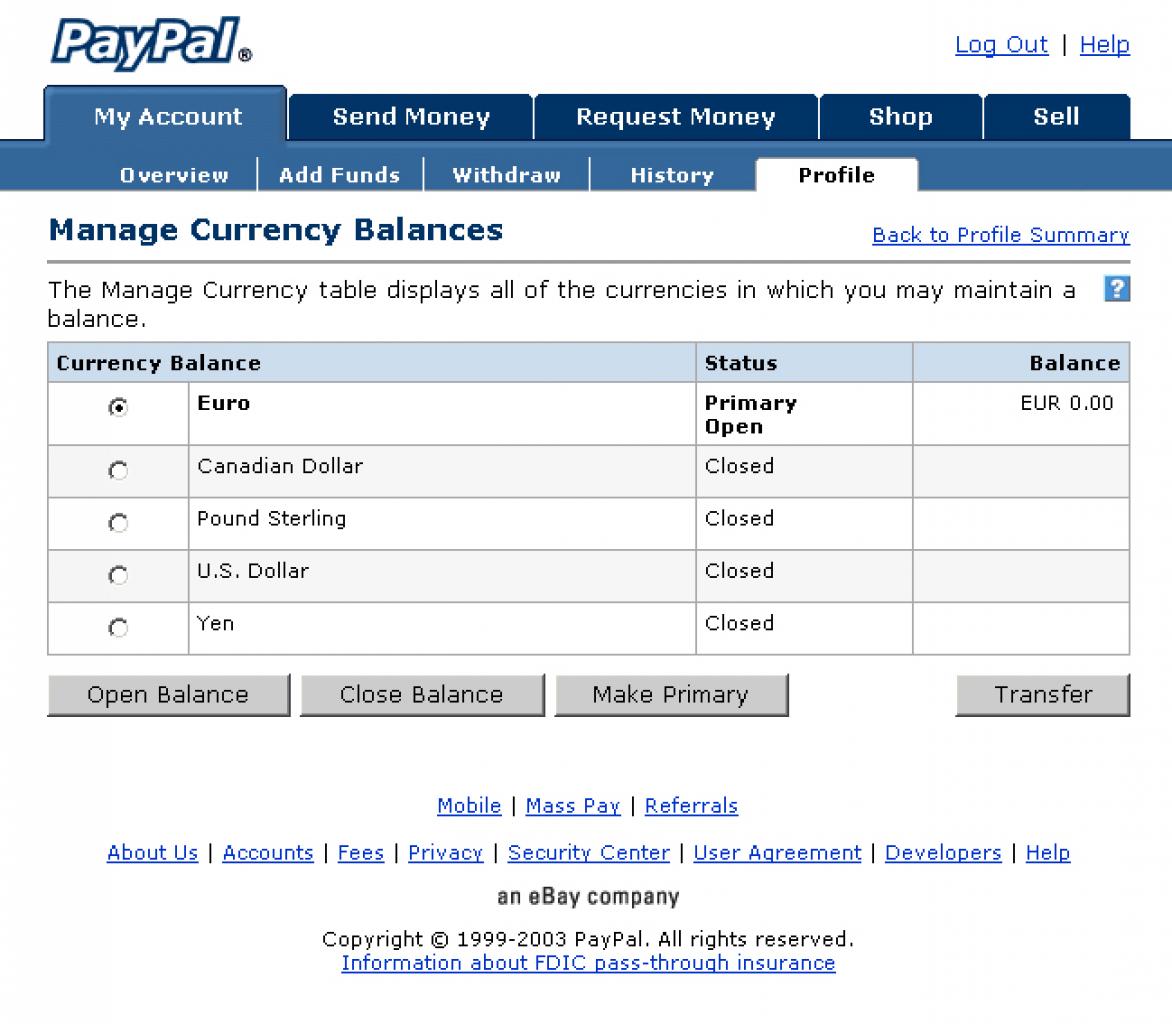The width and height of the screenshot is (1172, 1024).
Task: Go to the Sell tab
Action: (x=1056, y=117)
